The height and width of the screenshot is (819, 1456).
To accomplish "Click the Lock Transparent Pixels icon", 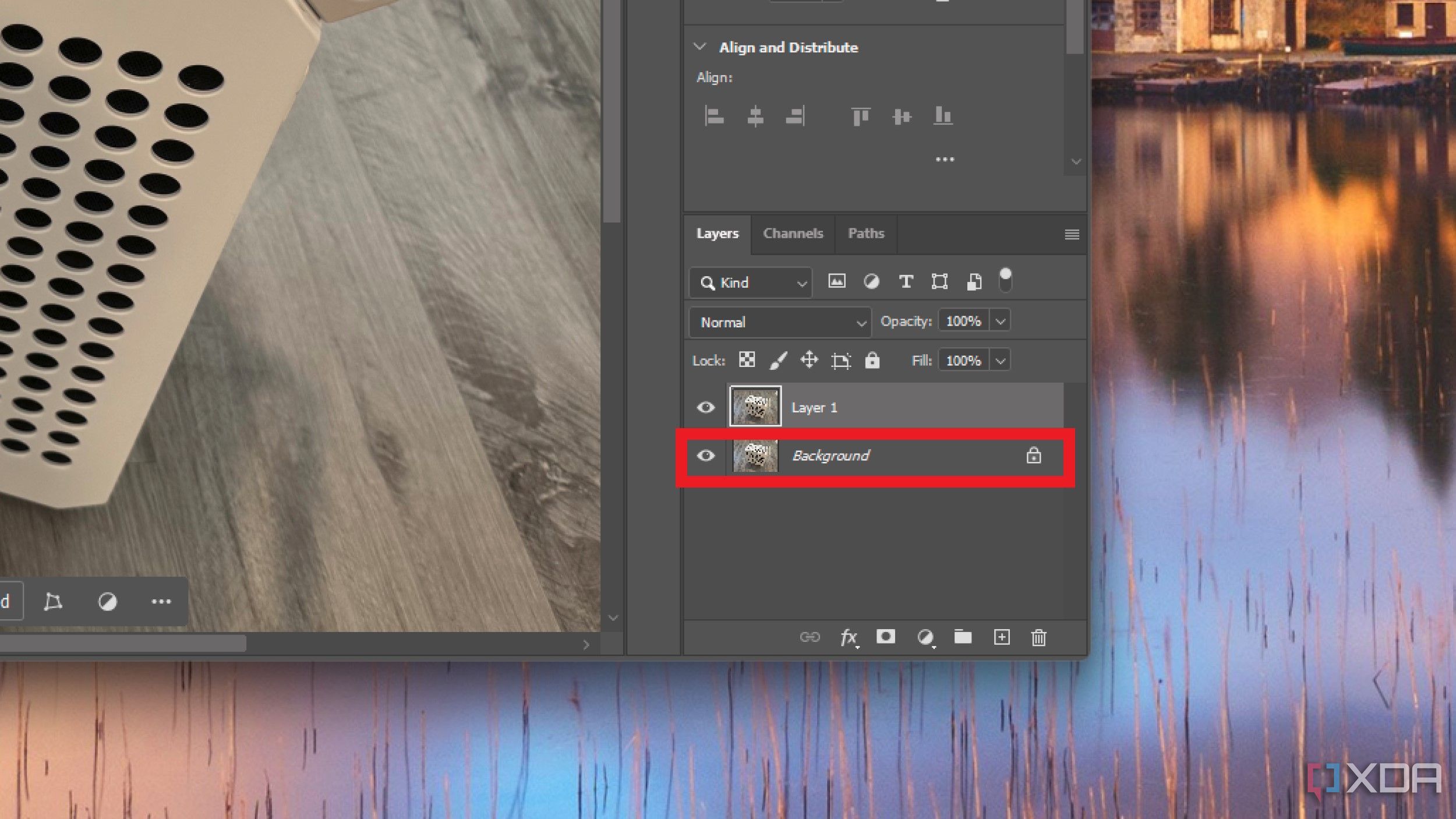I will (747, 360).
